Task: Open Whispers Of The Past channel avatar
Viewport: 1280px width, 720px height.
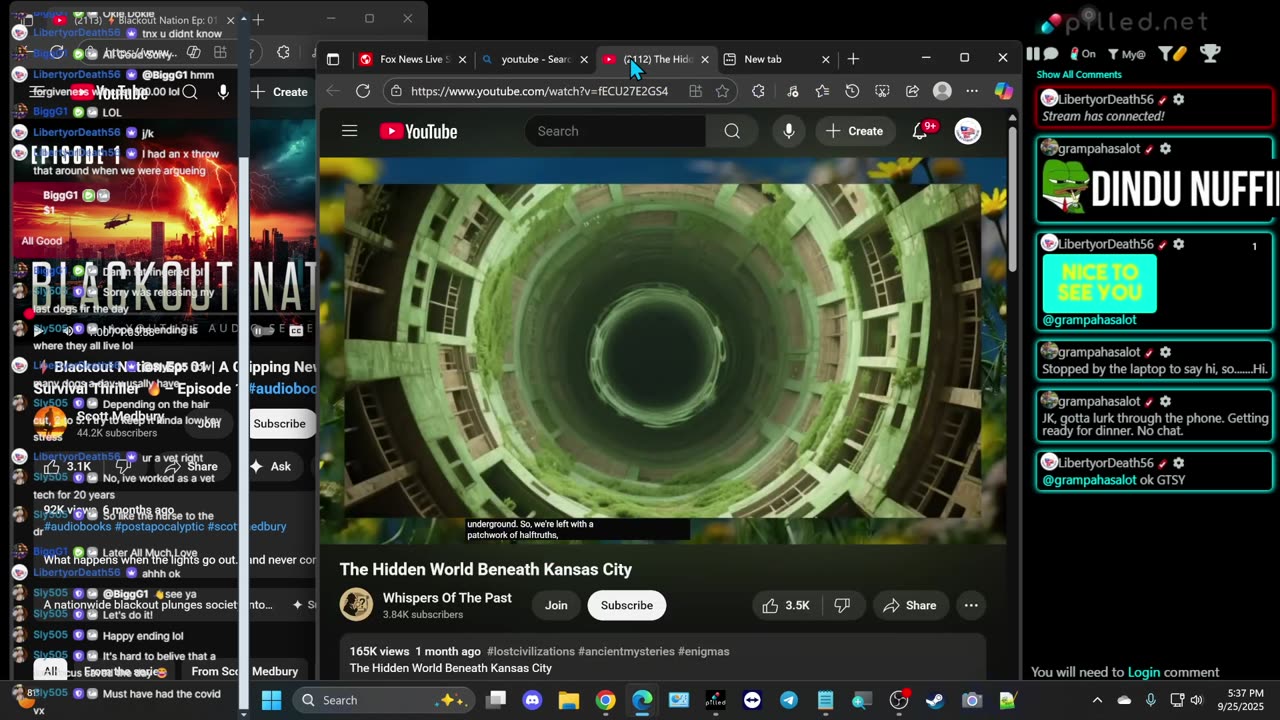Action: 357,605
